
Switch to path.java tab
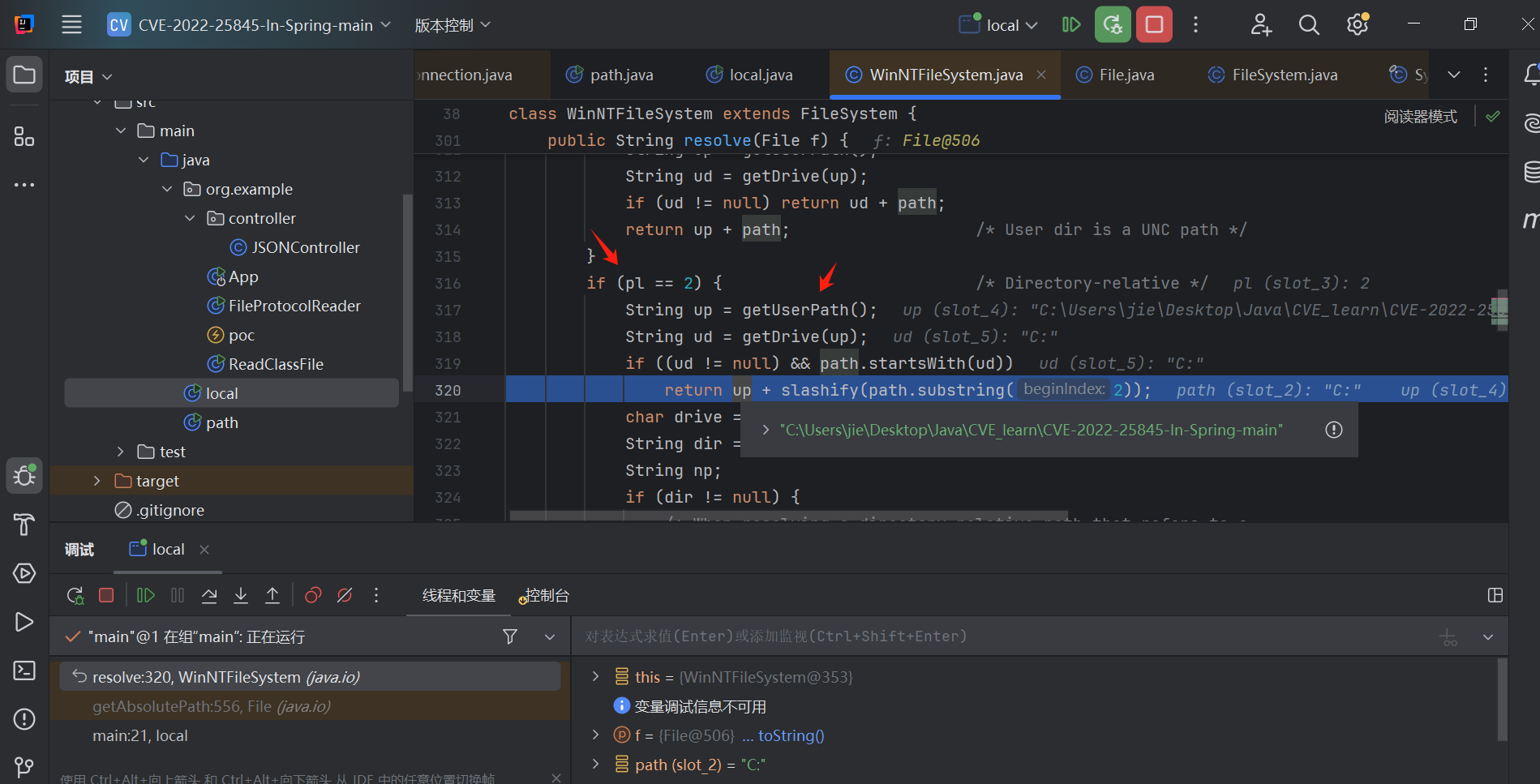(x=609, y=75)
